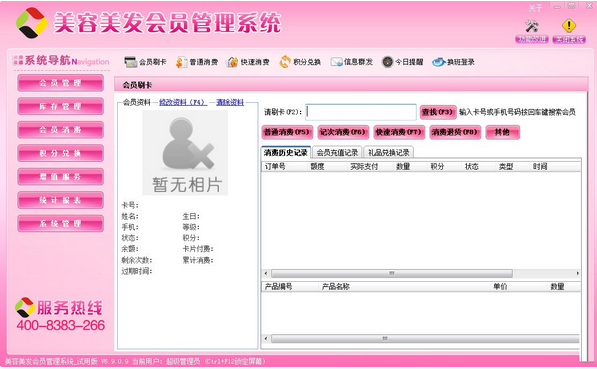Click the 请刷卡 card number input field
Screen dimensions: 597x369
tap(361, 112)
